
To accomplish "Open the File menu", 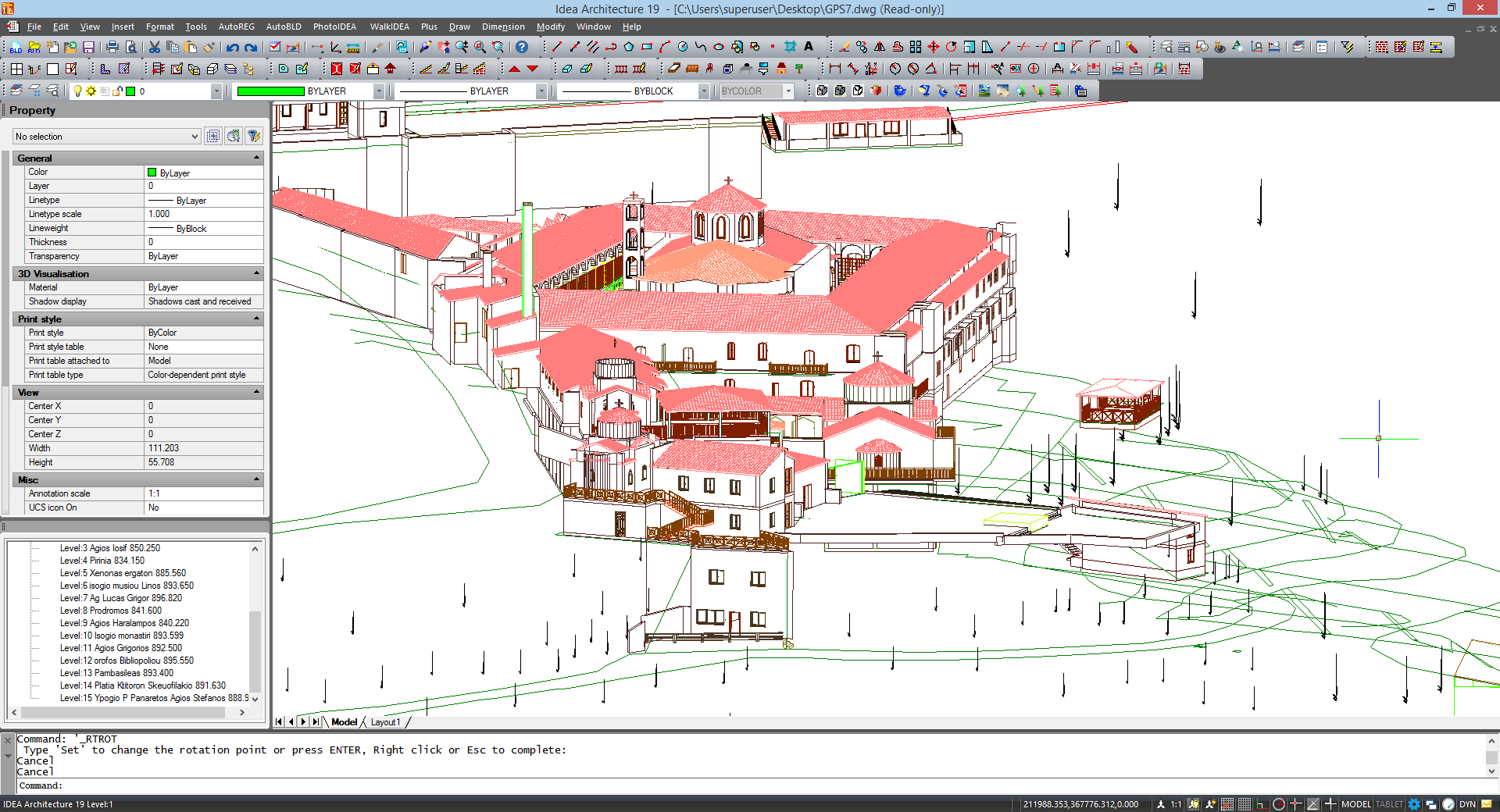I will 34,27.
